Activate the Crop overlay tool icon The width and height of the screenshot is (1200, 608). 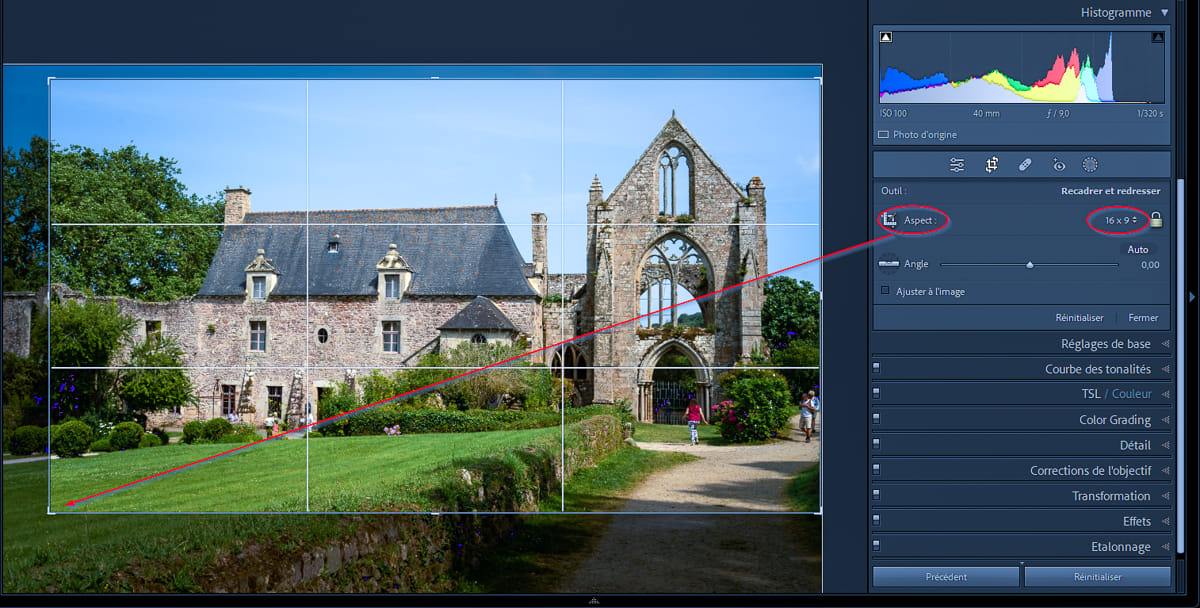(991, 165)
